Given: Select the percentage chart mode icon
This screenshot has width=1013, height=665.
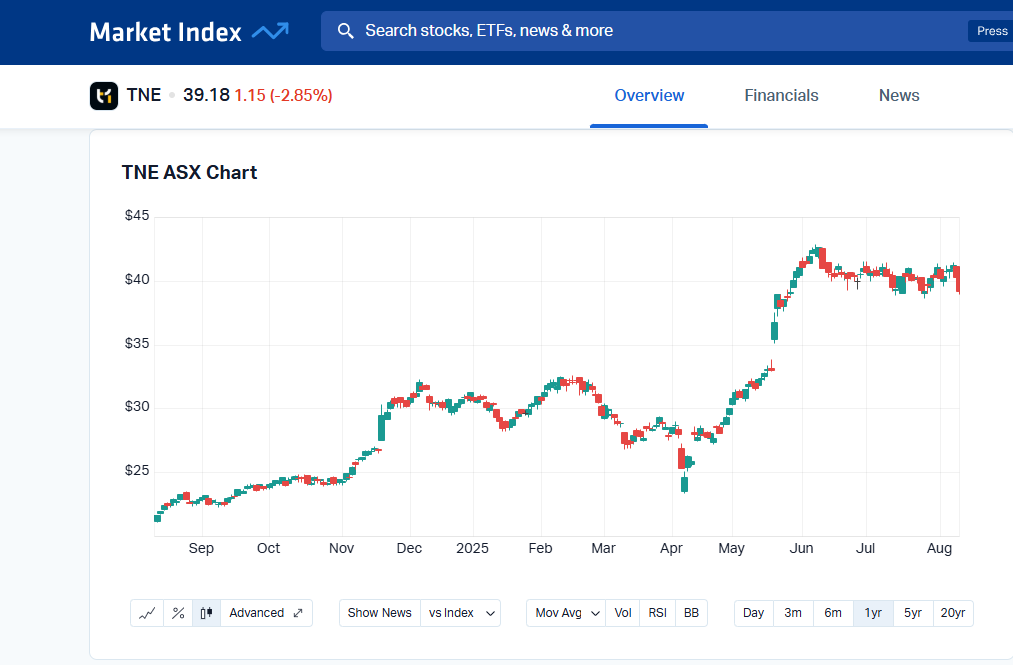Looking at the screenshot, I should (x=178, y=613).
